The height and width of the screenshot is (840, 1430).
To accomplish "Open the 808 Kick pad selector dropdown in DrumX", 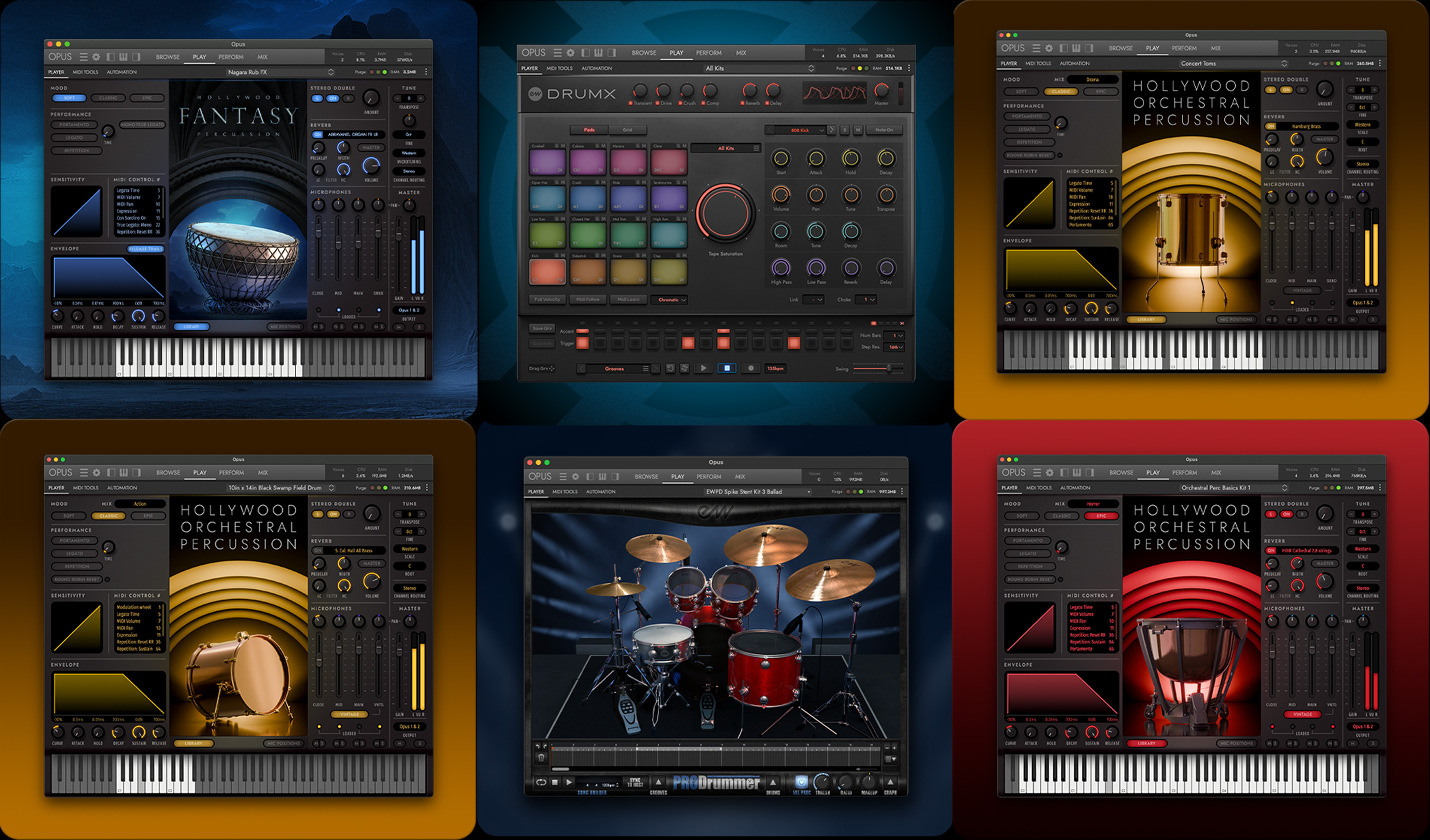I will point(800,130).
